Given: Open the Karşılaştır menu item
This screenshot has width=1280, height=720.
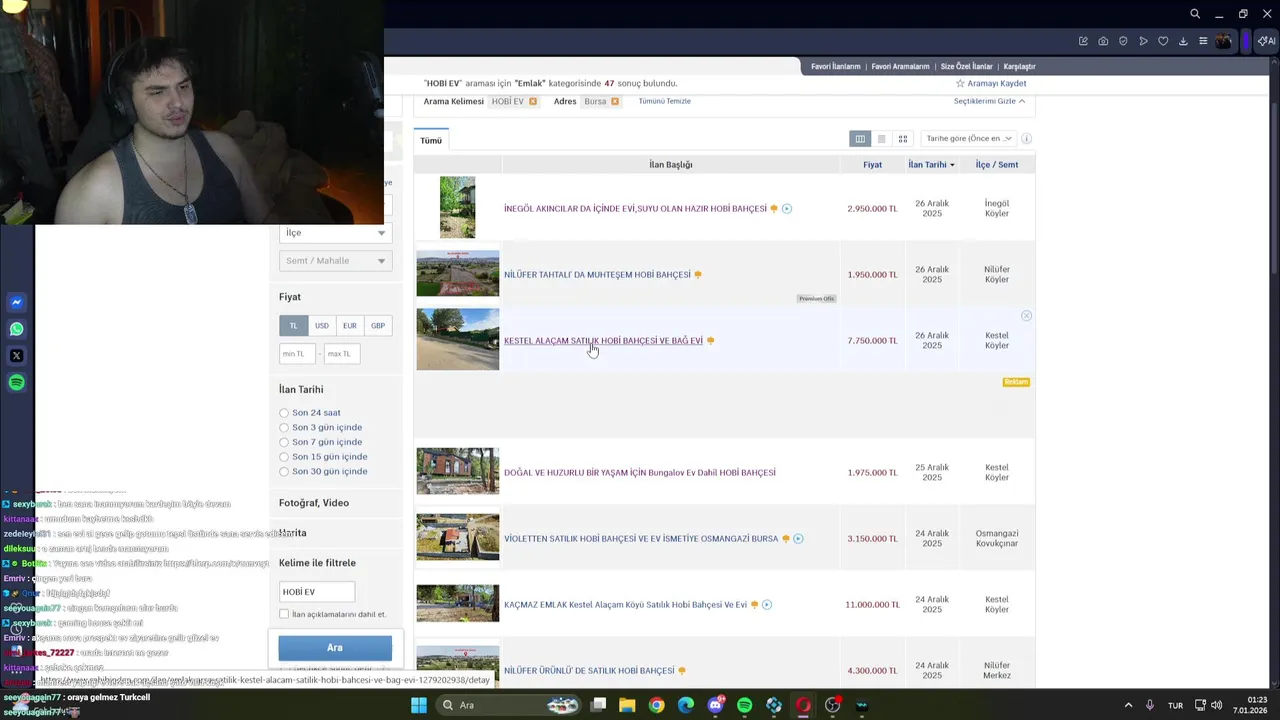Looking at the screenshot, I should [1019, 67].
